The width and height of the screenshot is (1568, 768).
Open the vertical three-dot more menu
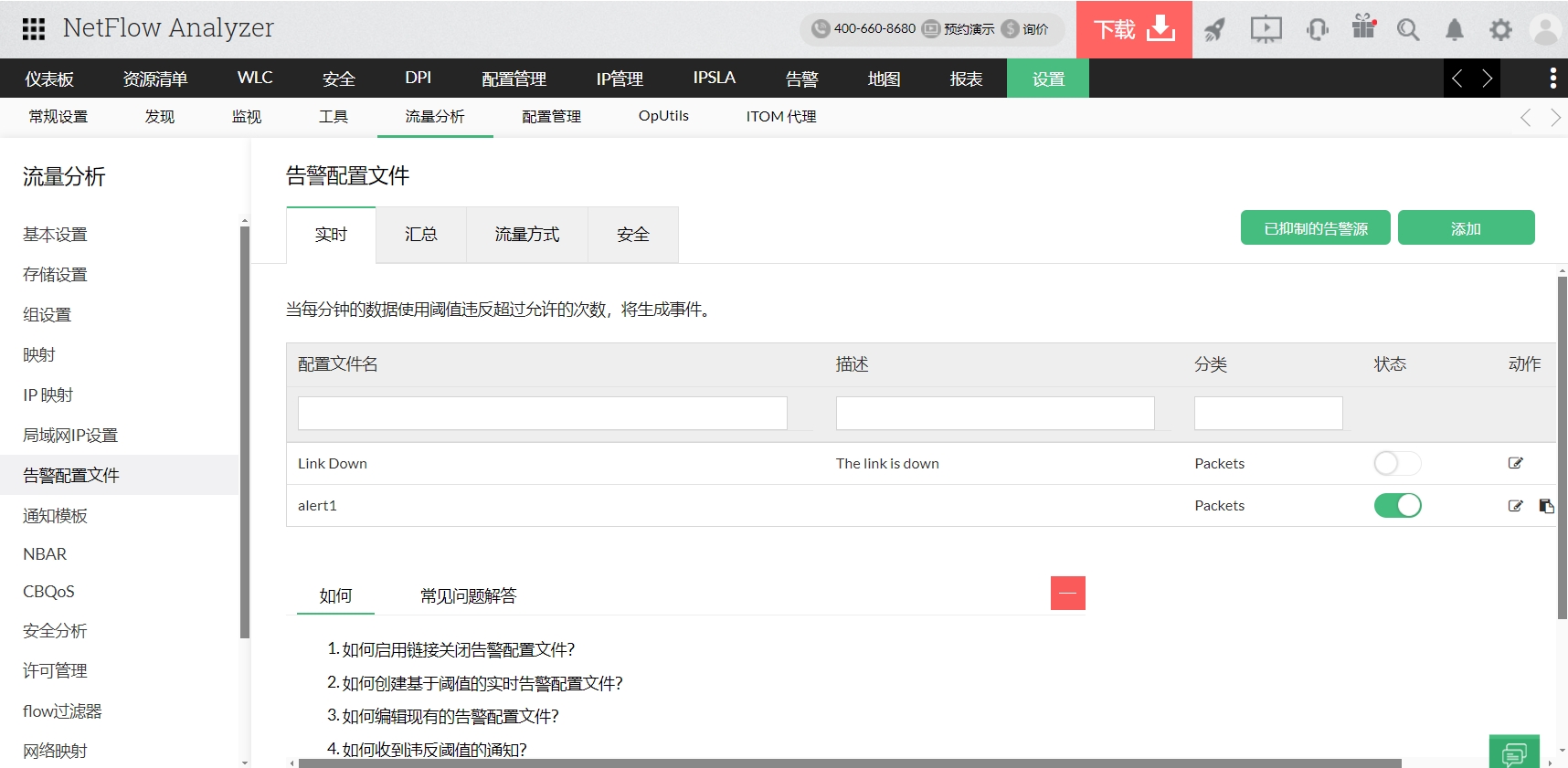(1552, 79)
